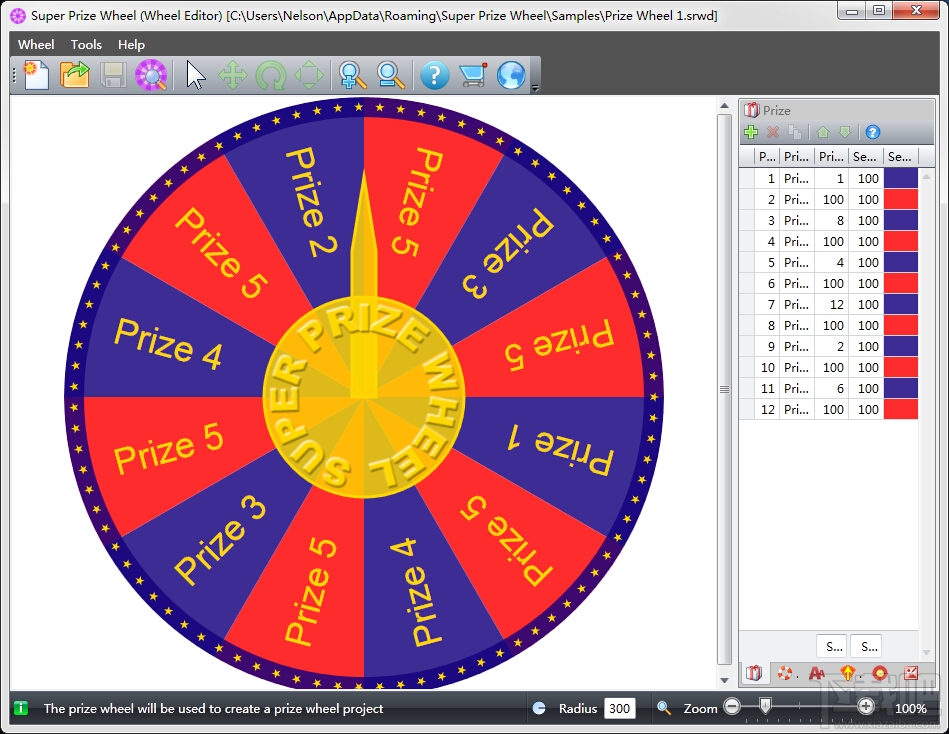Open the shopping cart purchase icon

click(473, 76)
